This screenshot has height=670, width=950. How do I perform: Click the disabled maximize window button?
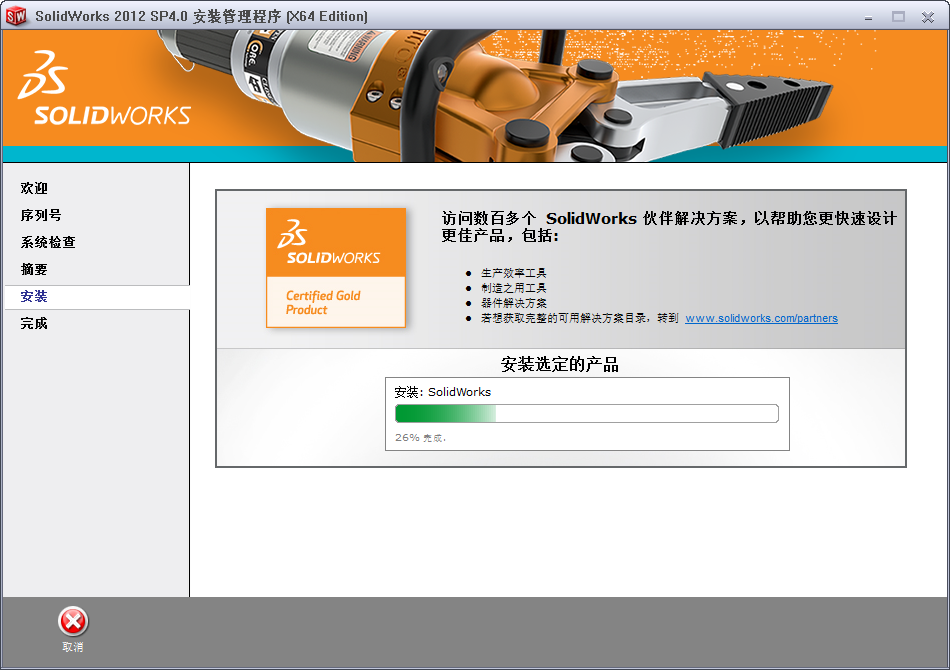point(899,17)
